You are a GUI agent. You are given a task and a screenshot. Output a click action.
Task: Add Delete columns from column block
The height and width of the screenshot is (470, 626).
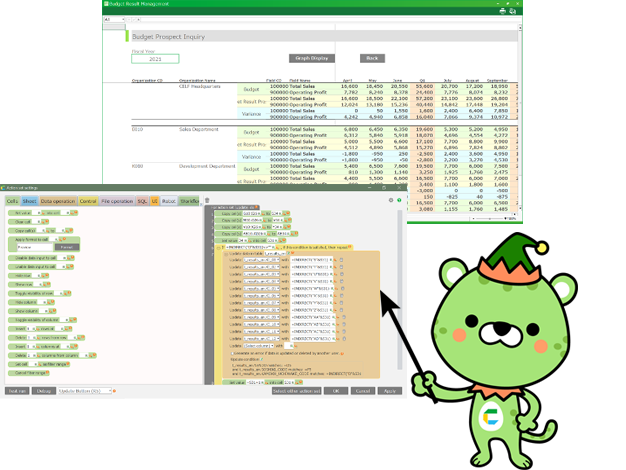(52, 355)
